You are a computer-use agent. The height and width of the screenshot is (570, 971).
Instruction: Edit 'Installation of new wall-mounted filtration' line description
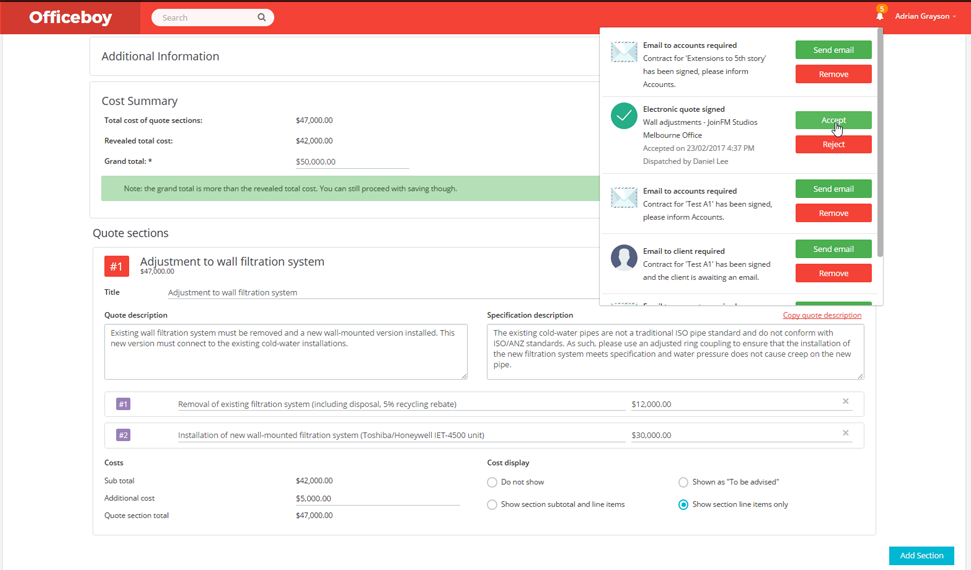(x=401, y=435)
